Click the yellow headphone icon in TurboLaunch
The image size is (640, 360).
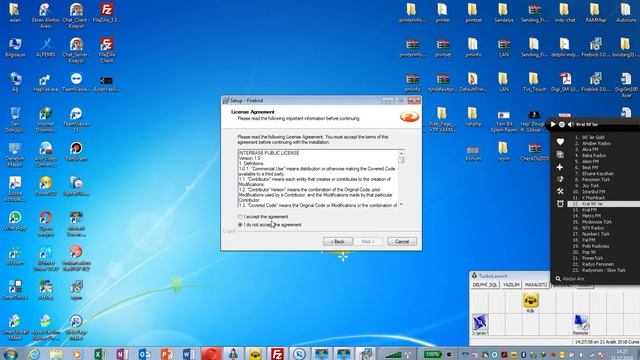(x=530, y=301)
